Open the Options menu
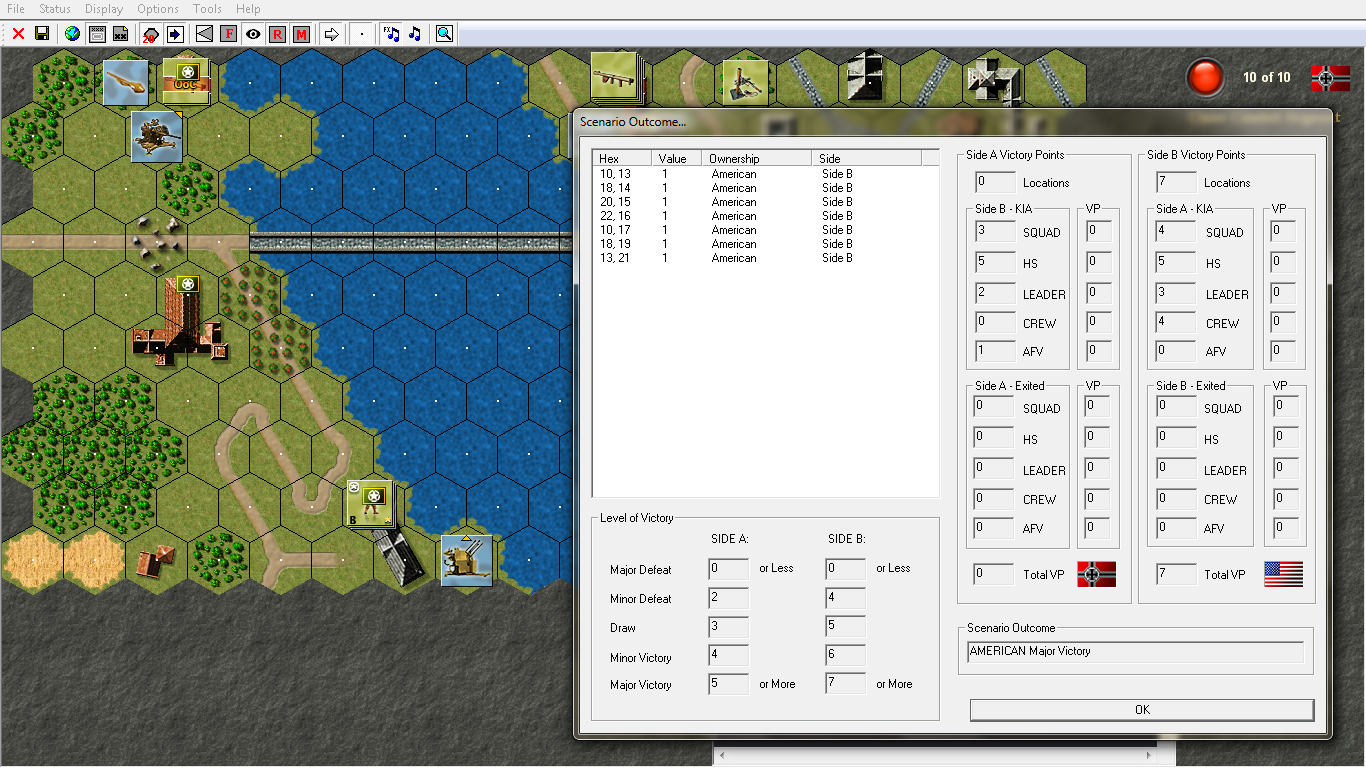The height and width of the screenshot is (768, 1366). click(158, 9)
